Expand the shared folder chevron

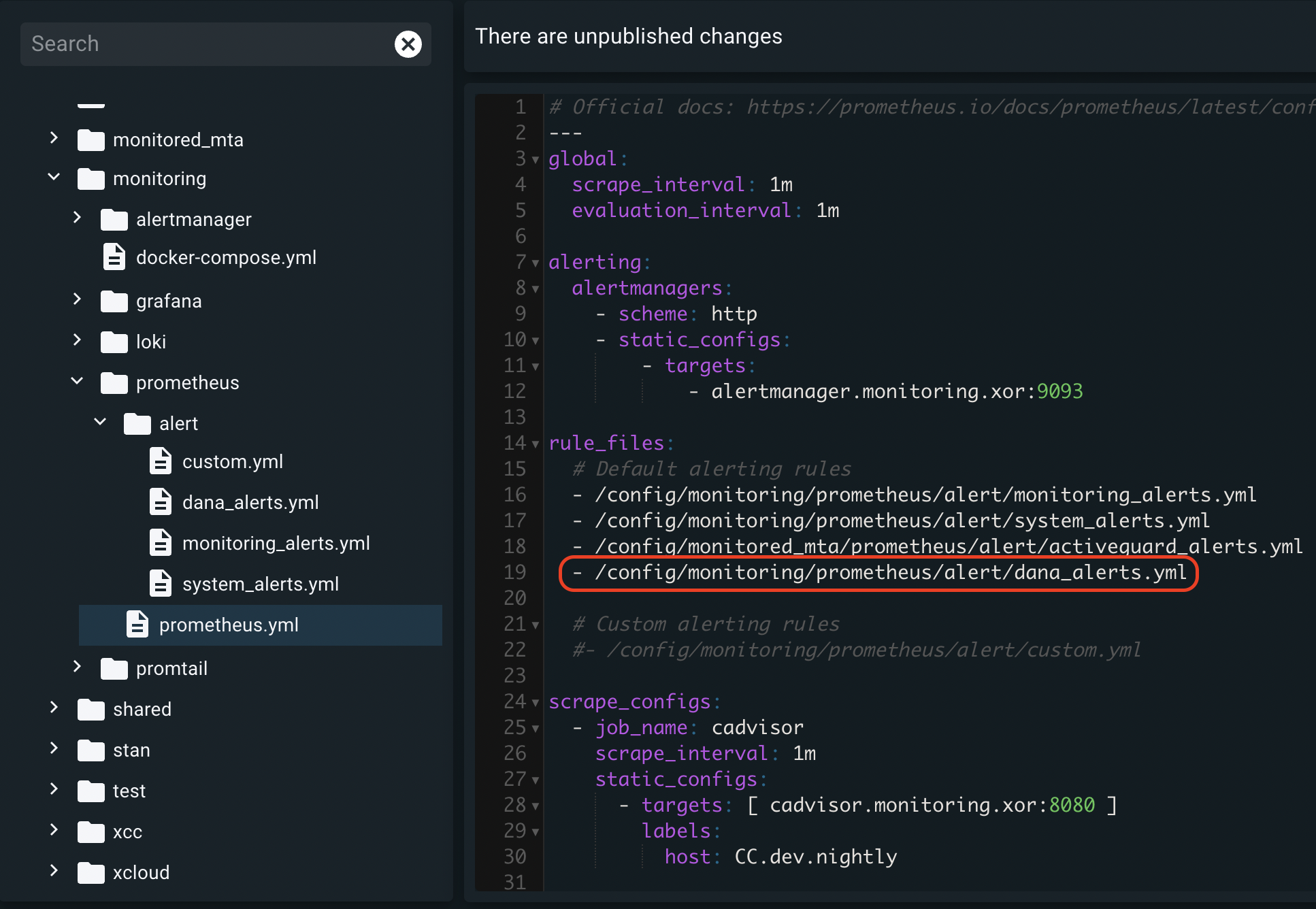pyautogui.click(x=54, y=708)
